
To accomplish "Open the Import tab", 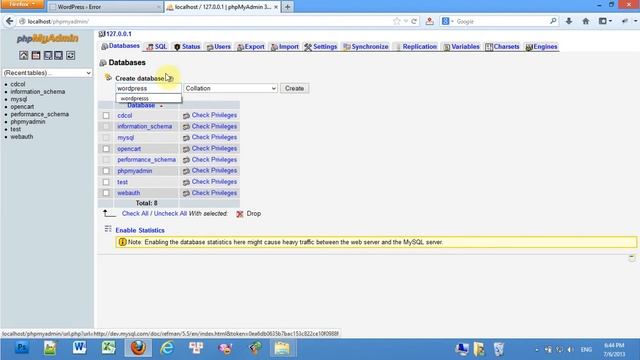I will pos(284,47).
